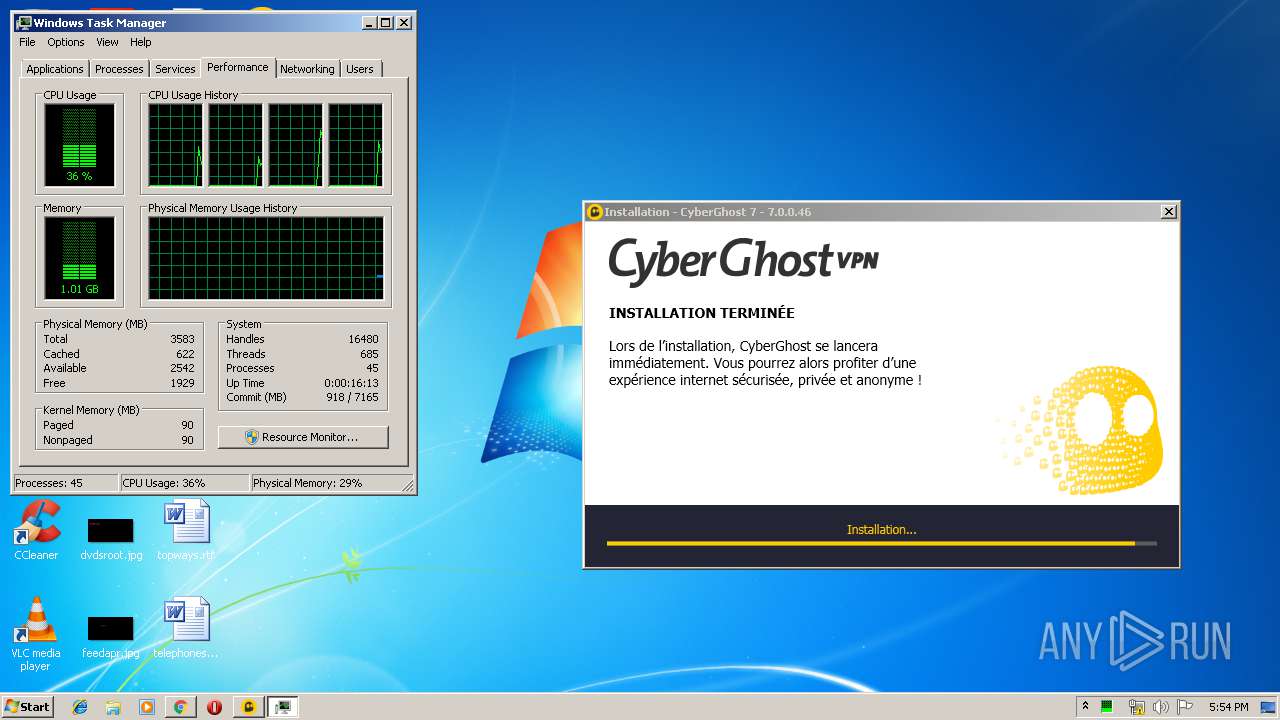Click the CyberGhost taskbar button

tap(248, 707)
